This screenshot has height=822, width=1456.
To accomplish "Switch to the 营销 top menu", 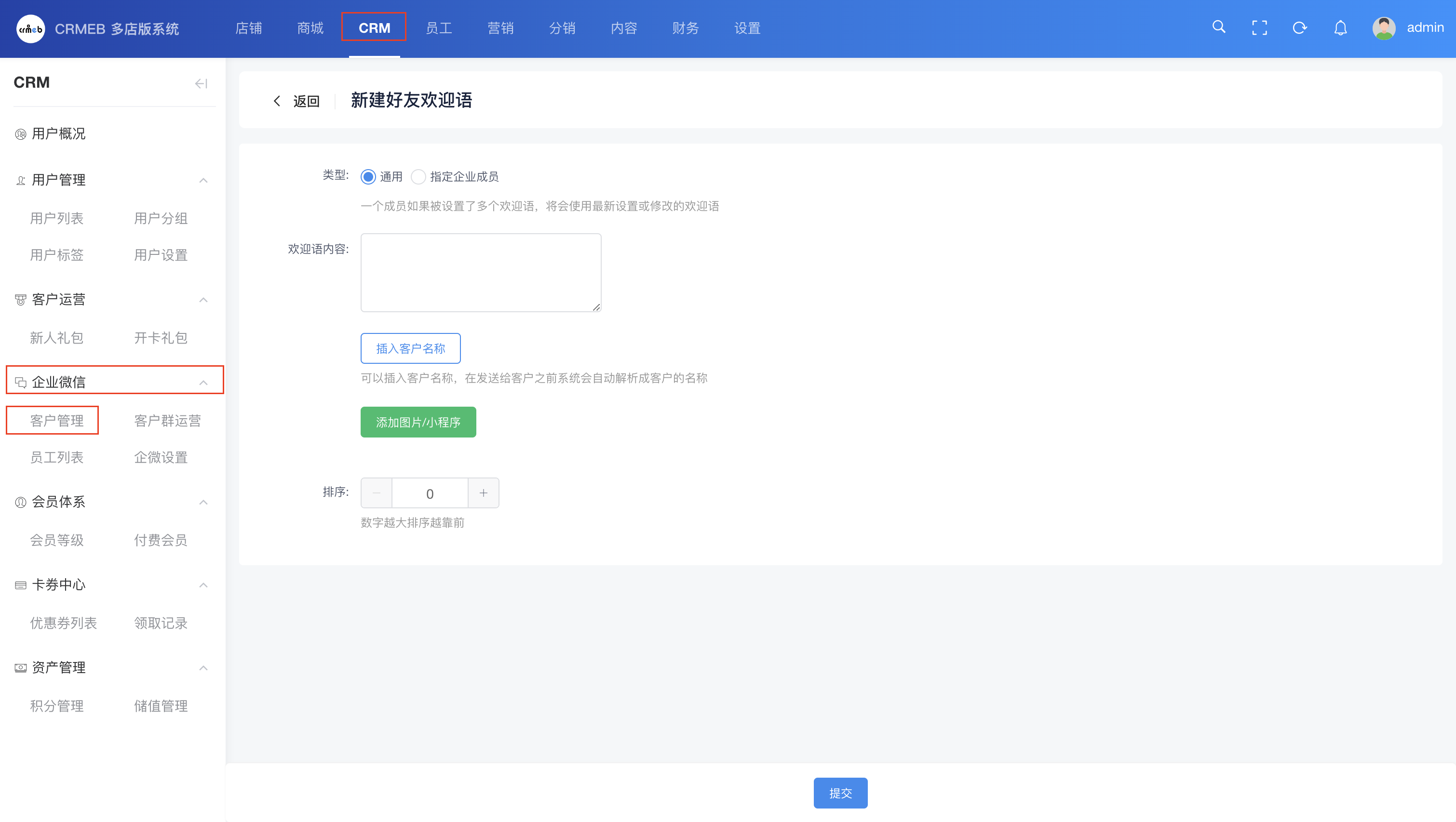I will [x=500, y=28].
